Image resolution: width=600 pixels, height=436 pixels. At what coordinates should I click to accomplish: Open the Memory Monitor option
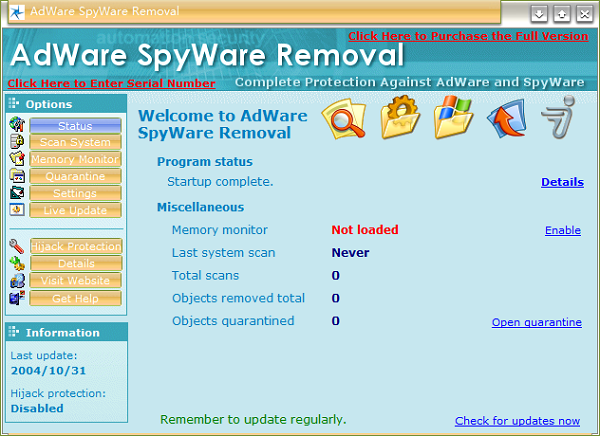point(75,160)
